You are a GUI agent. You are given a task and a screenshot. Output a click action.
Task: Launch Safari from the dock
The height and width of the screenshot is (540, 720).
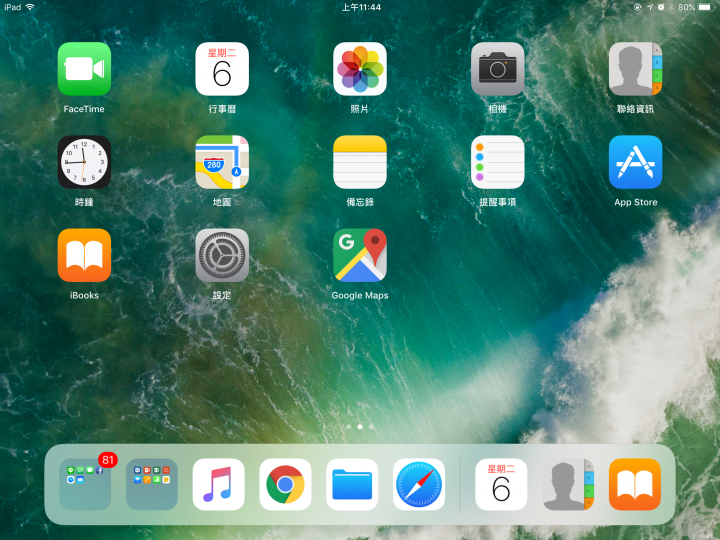[419, 484]
